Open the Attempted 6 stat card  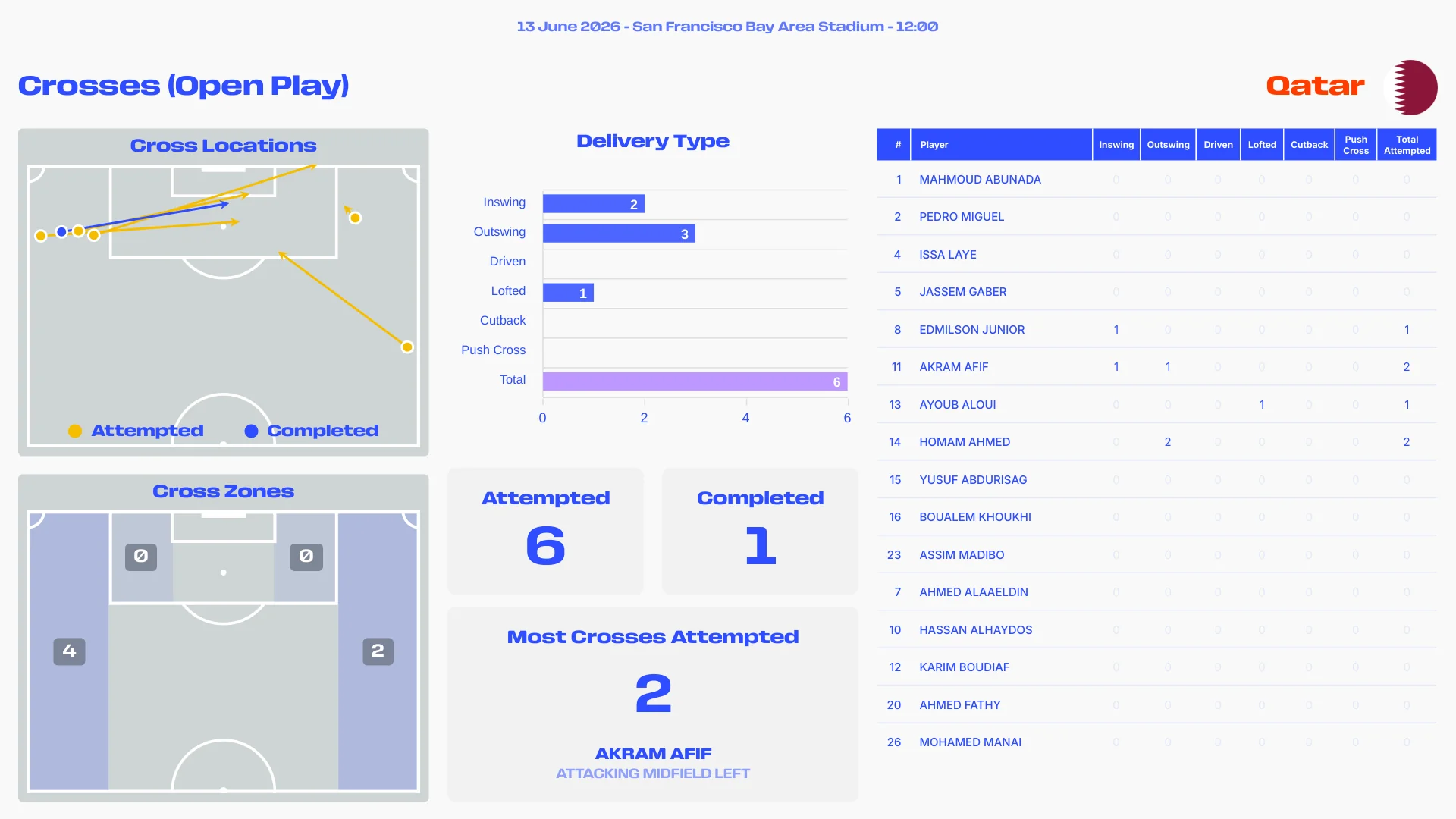545,531
